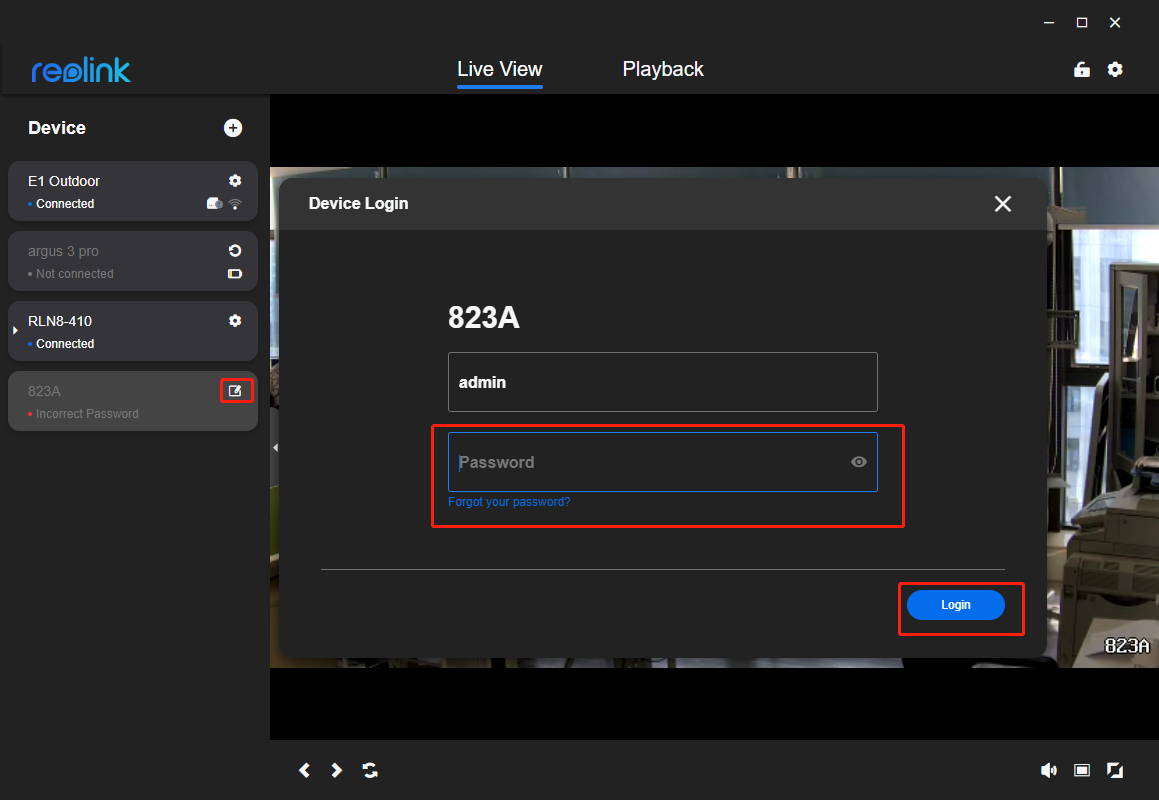Change screen layout view icon

1081,770
